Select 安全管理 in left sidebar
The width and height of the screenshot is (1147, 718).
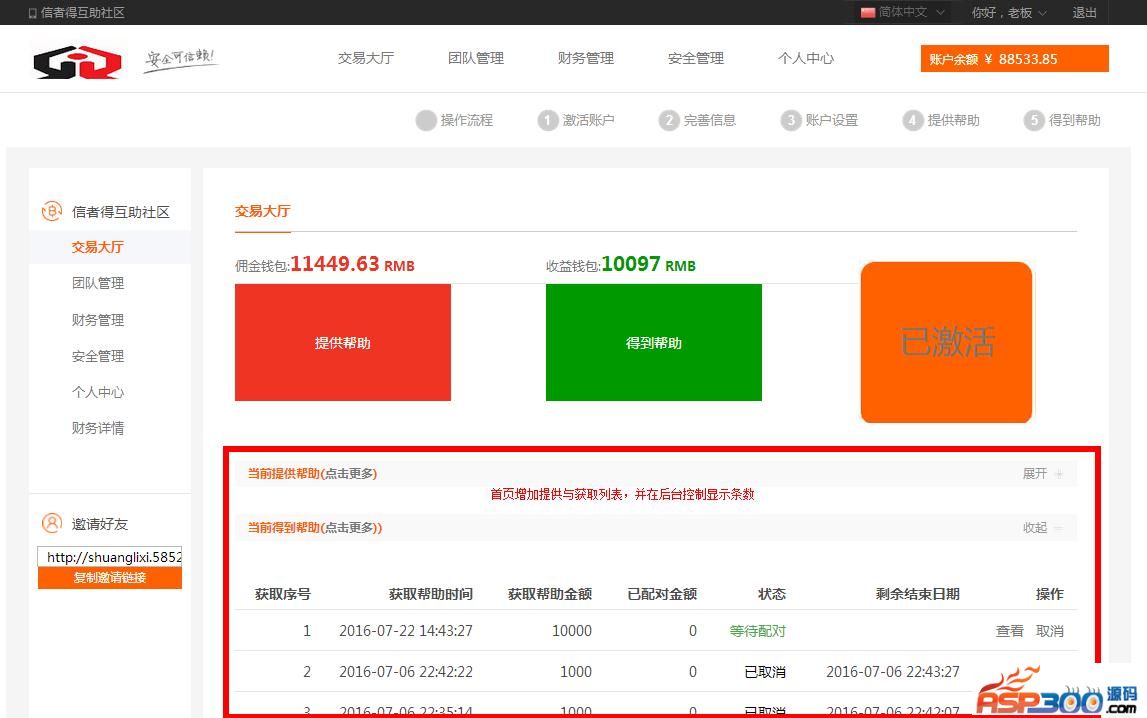tap(98, 356)
